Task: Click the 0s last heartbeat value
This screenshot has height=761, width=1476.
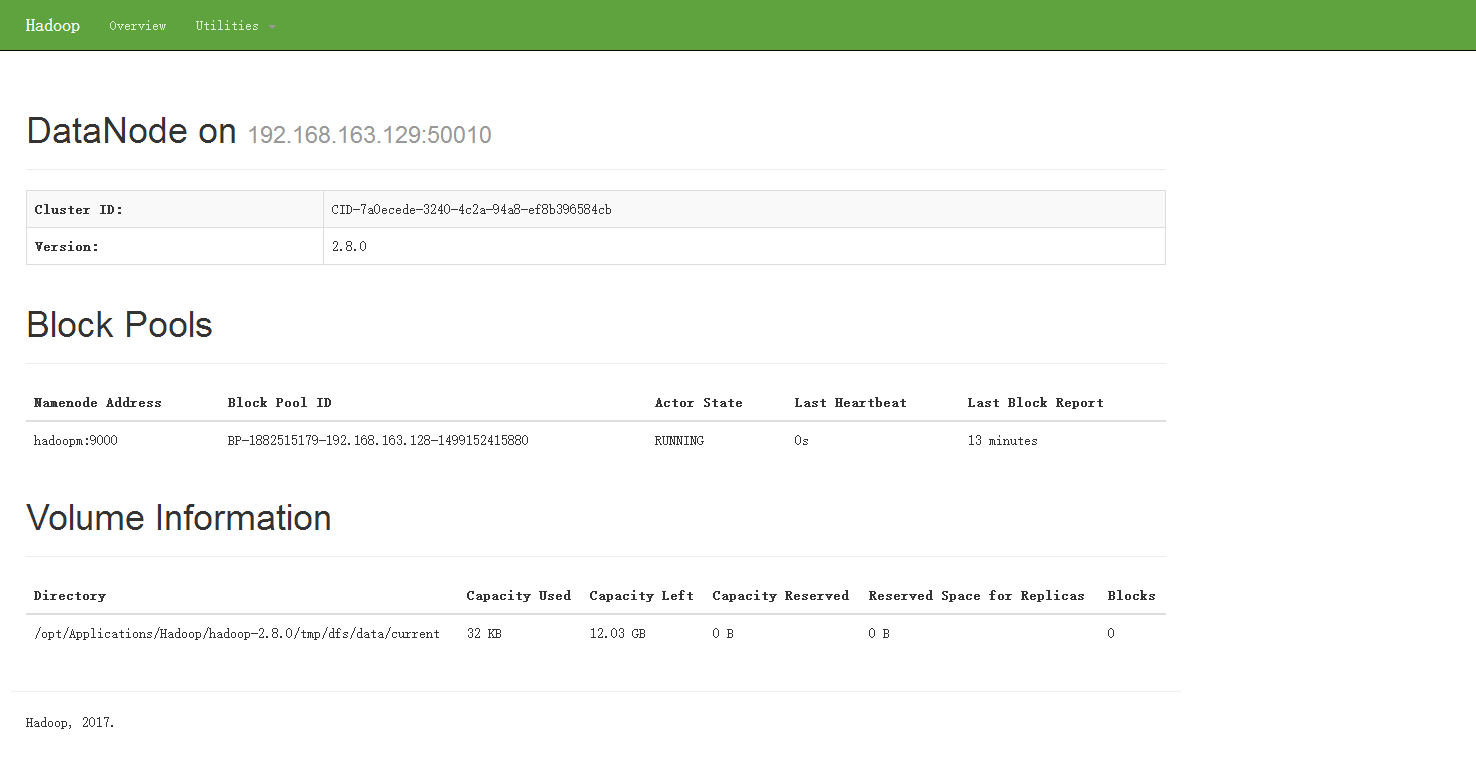Action: point(802,441)
